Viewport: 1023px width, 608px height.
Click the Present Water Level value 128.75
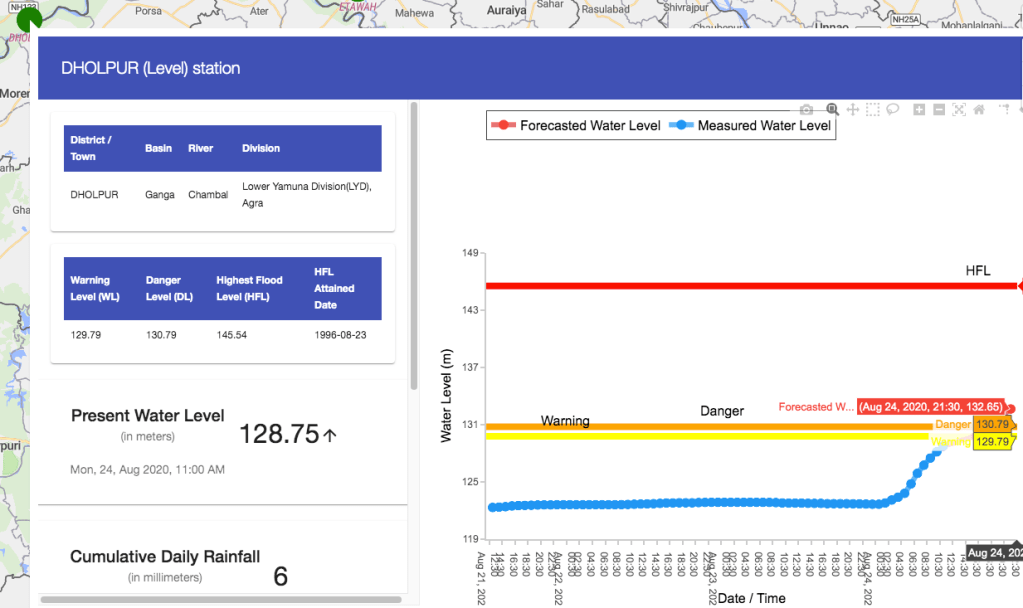coord(279,433)
